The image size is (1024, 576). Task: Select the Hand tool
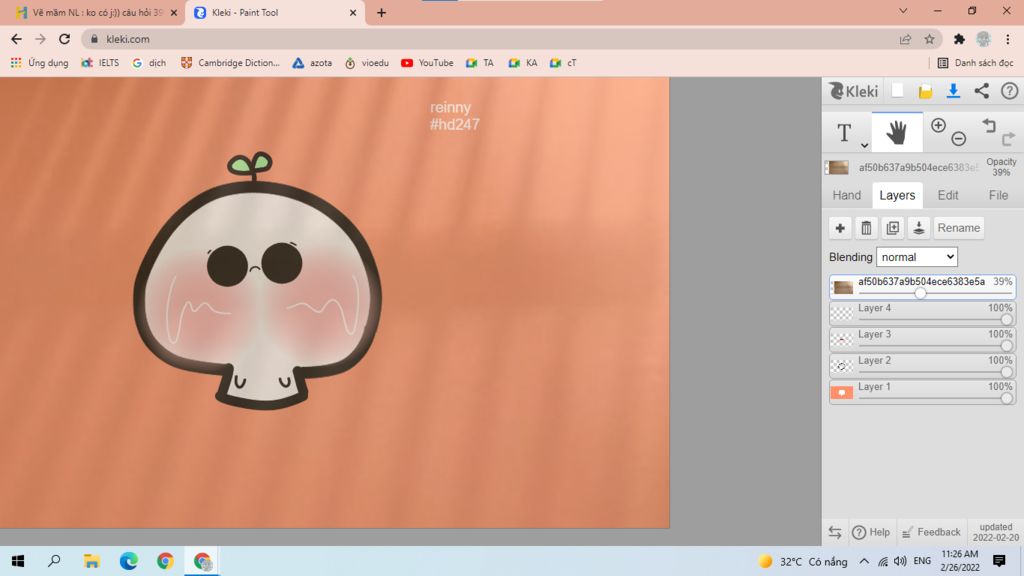click(x=897, y=133)
